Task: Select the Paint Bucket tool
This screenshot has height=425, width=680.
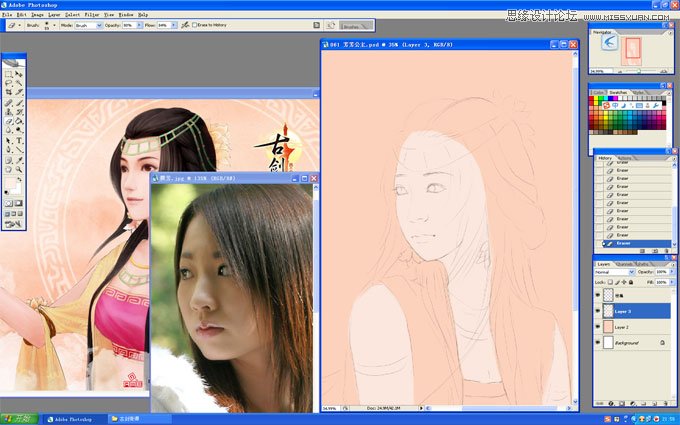Action: pyautogui.click(x=19, y=121)
